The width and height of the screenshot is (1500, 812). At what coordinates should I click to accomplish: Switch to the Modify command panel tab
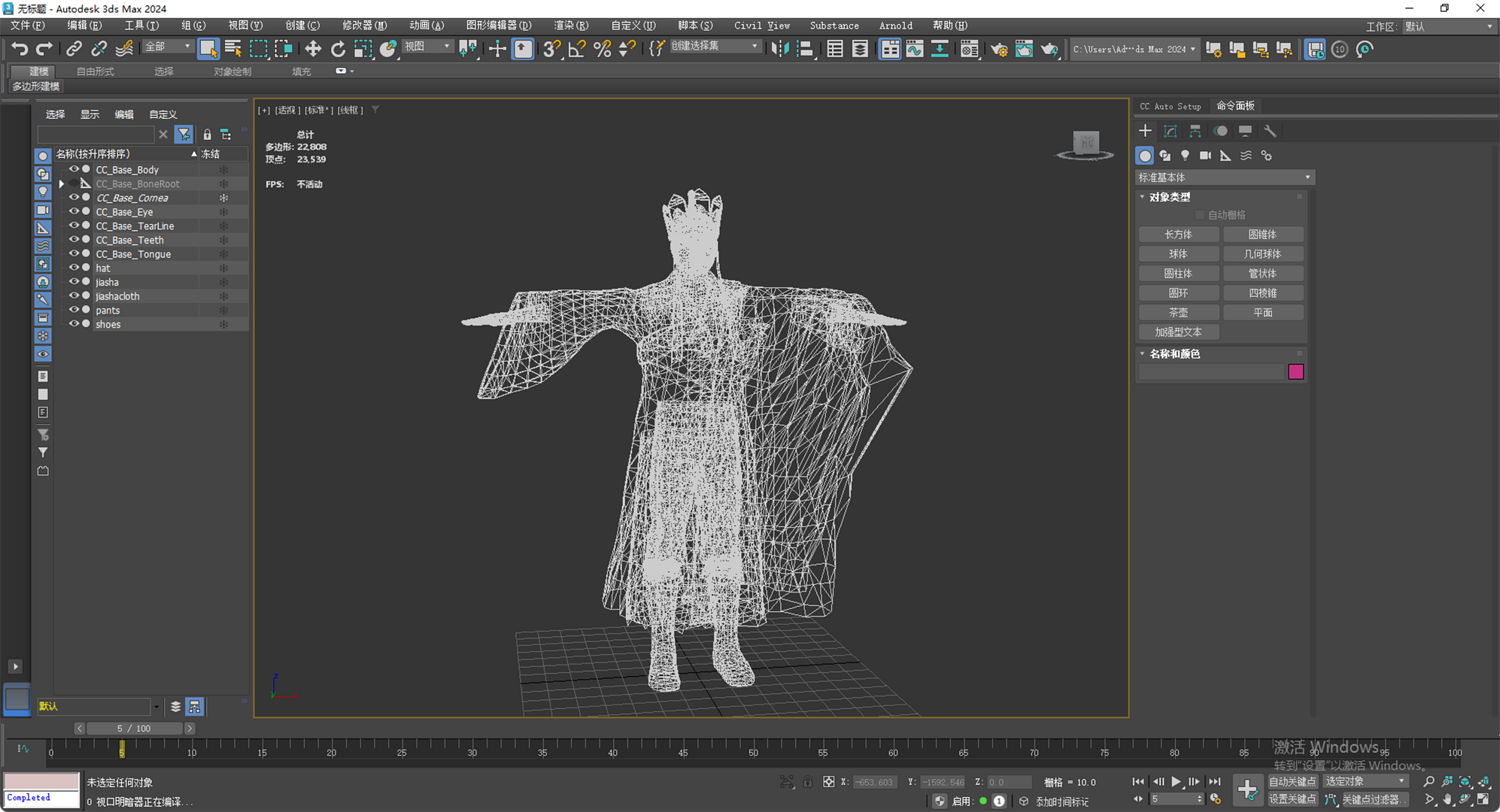(1170, 131)
